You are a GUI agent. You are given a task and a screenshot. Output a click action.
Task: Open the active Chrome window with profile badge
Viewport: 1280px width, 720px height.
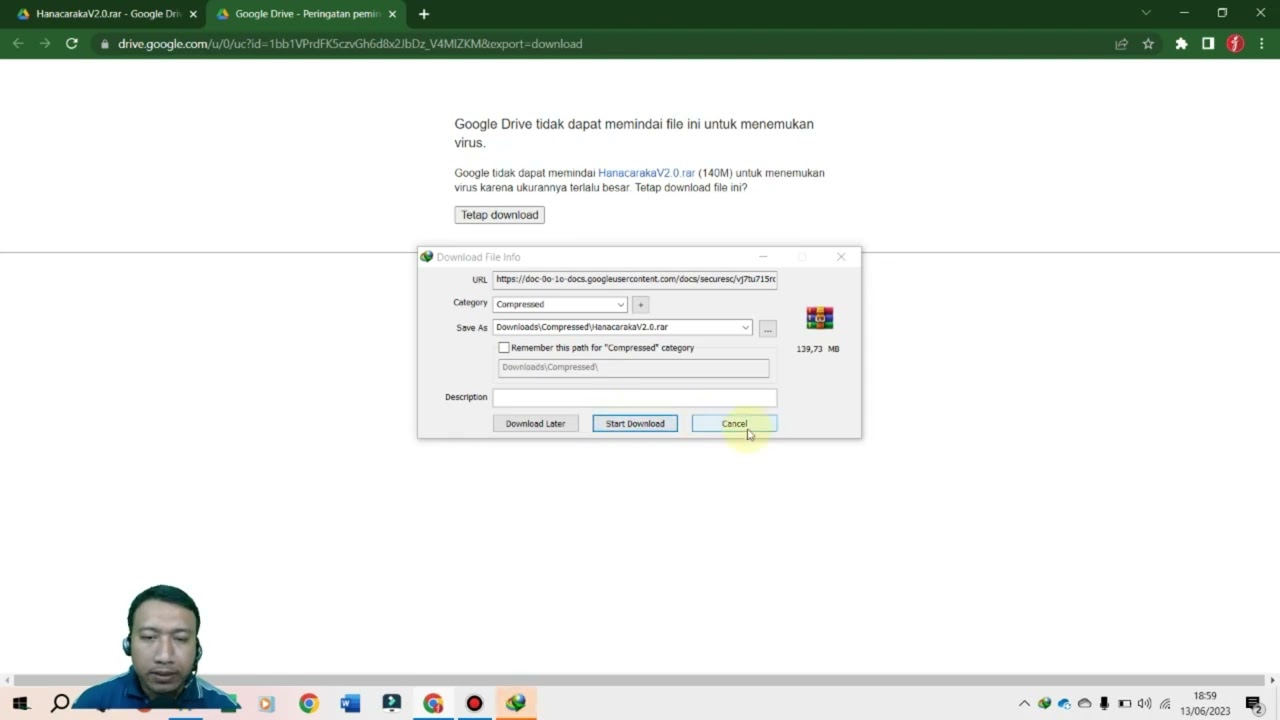pos(433,704)
